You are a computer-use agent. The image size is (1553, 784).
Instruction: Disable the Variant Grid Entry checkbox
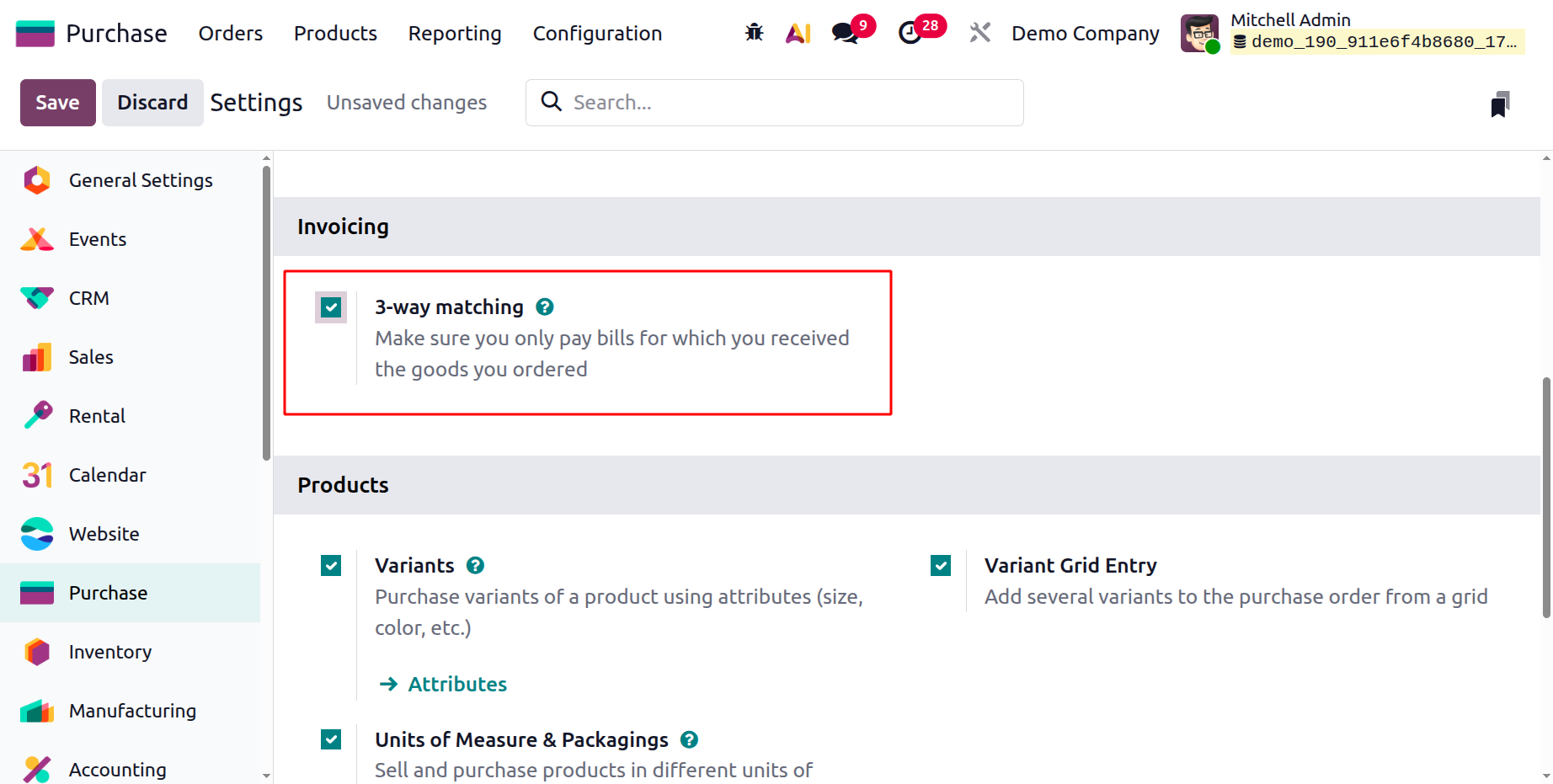(941, 566)
